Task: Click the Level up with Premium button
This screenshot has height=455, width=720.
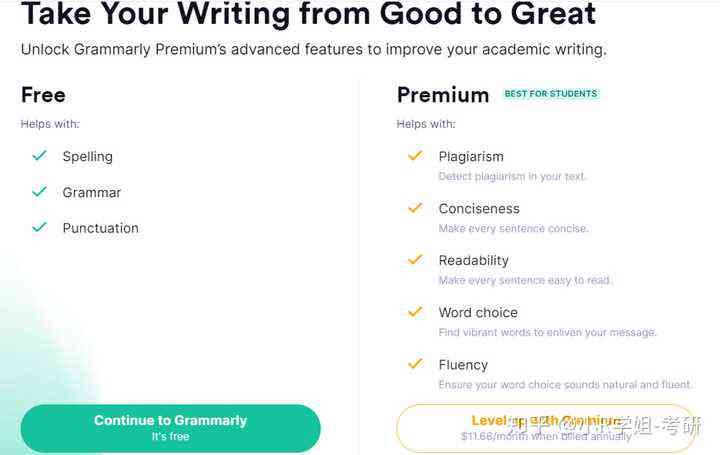Action: point(546,428)
